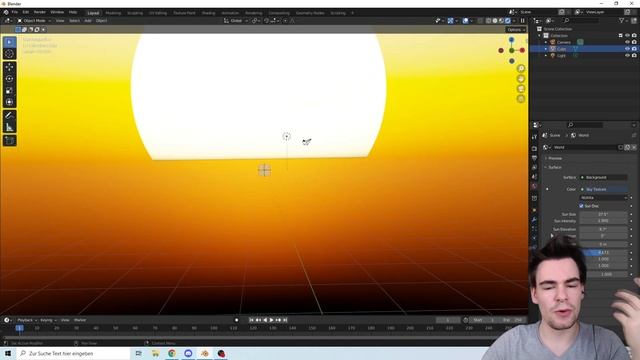Screen dimensions: 640x360
Task: Select the Add Cube tool
Action: coord(9,141)
